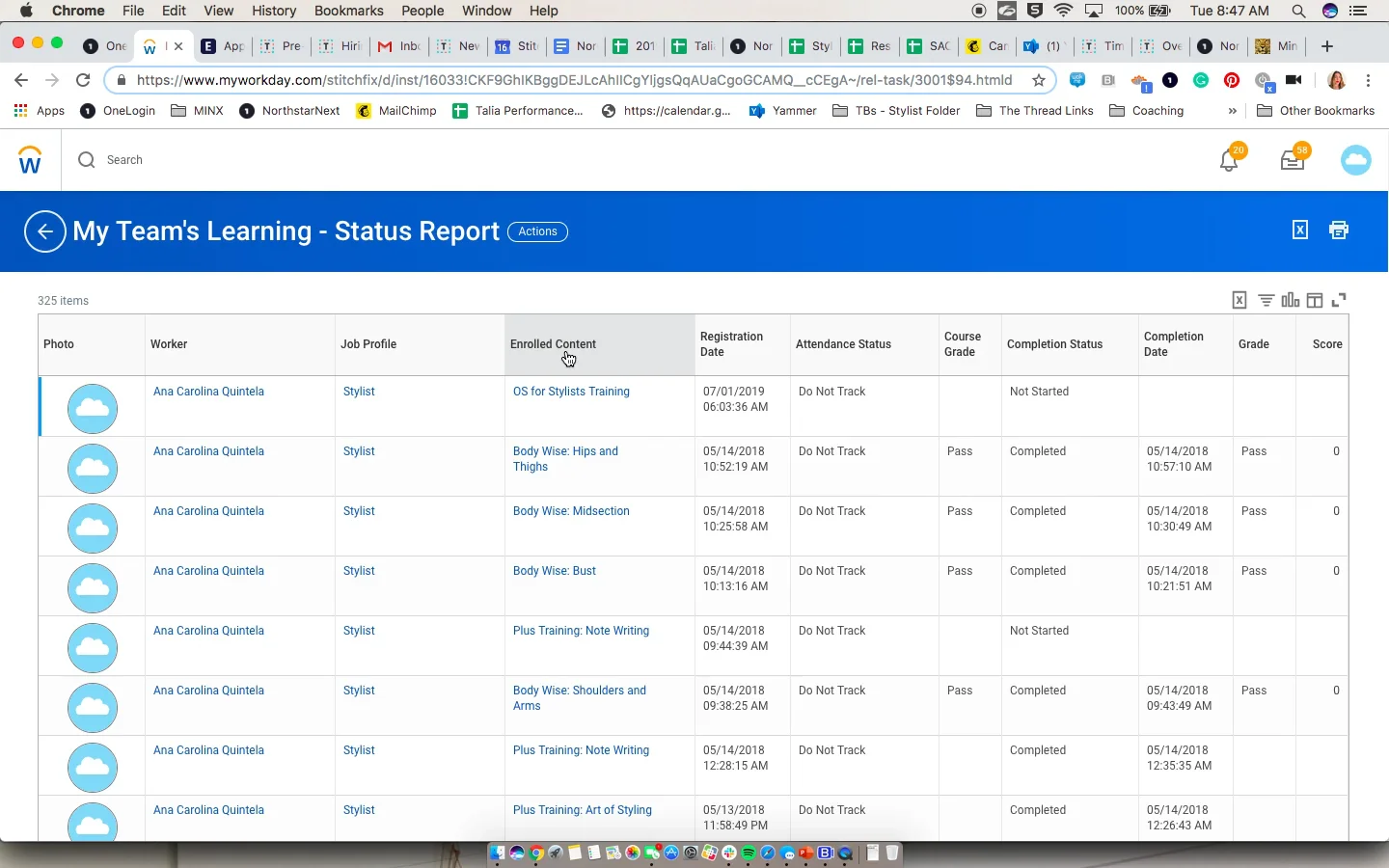Go back with the blue header arrow
Viewport: 1389px width, 868px height.
tap(45, 231)
